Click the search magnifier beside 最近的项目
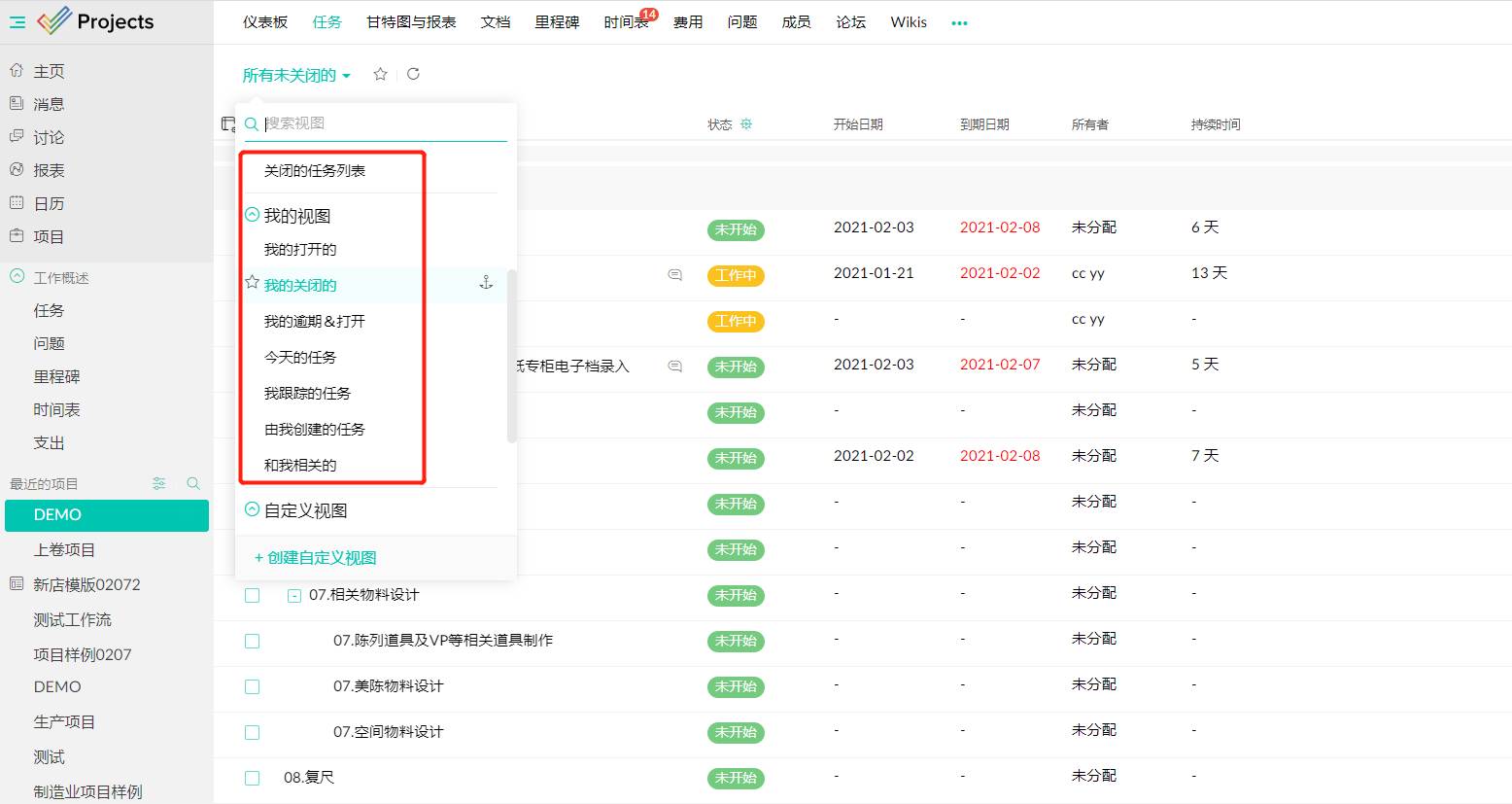1512x804 pixels. pyautogui.click(x=193, y=482)
